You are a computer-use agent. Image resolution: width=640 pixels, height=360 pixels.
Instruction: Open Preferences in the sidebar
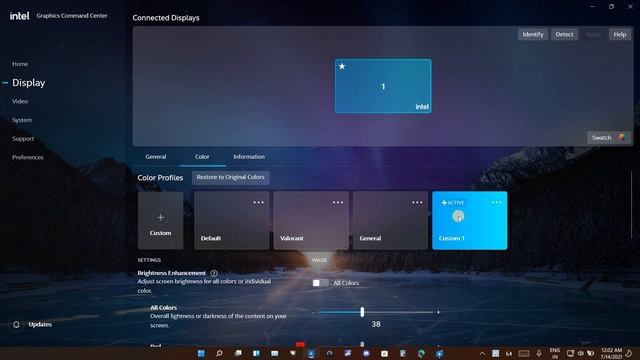(x=28, y=157)
